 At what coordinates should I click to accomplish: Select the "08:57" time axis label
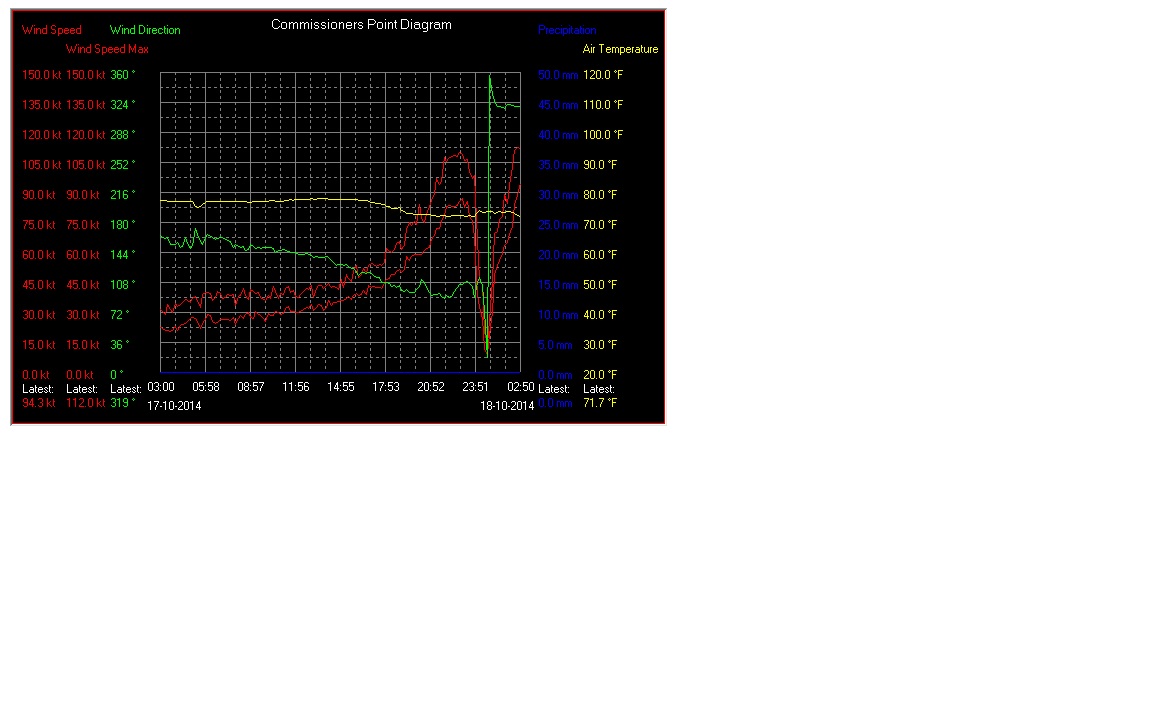[x=251, y=387]
